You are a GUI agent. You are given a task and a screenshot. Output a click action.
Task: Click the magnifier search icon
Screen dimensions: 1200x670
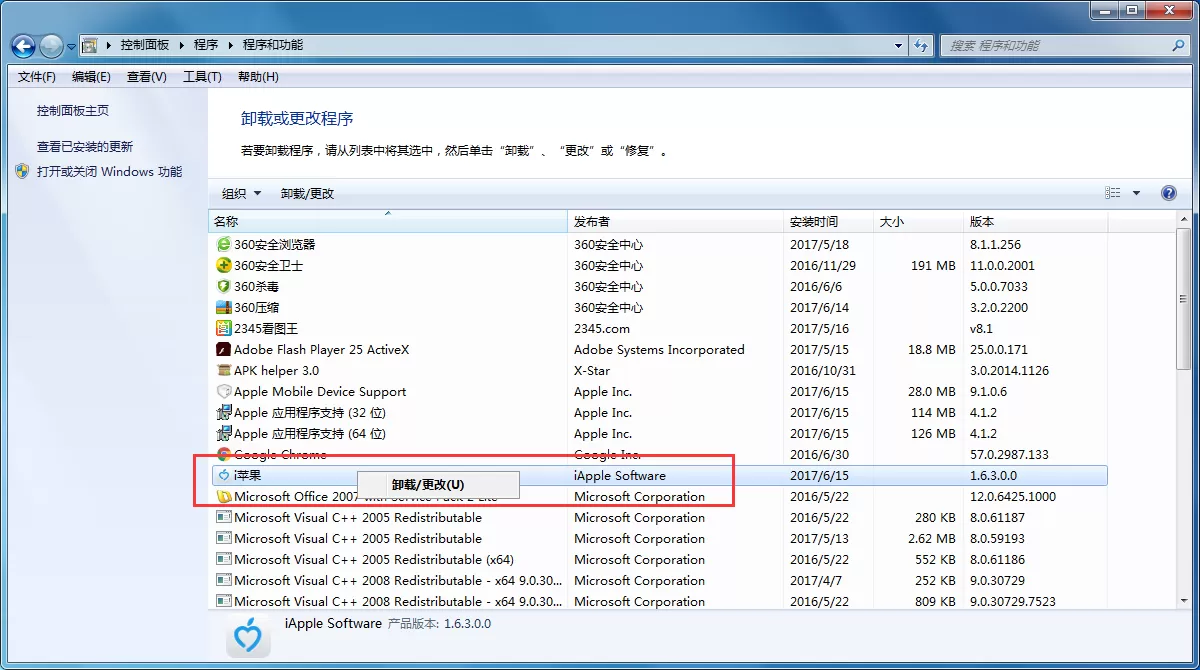[1178, 45]
